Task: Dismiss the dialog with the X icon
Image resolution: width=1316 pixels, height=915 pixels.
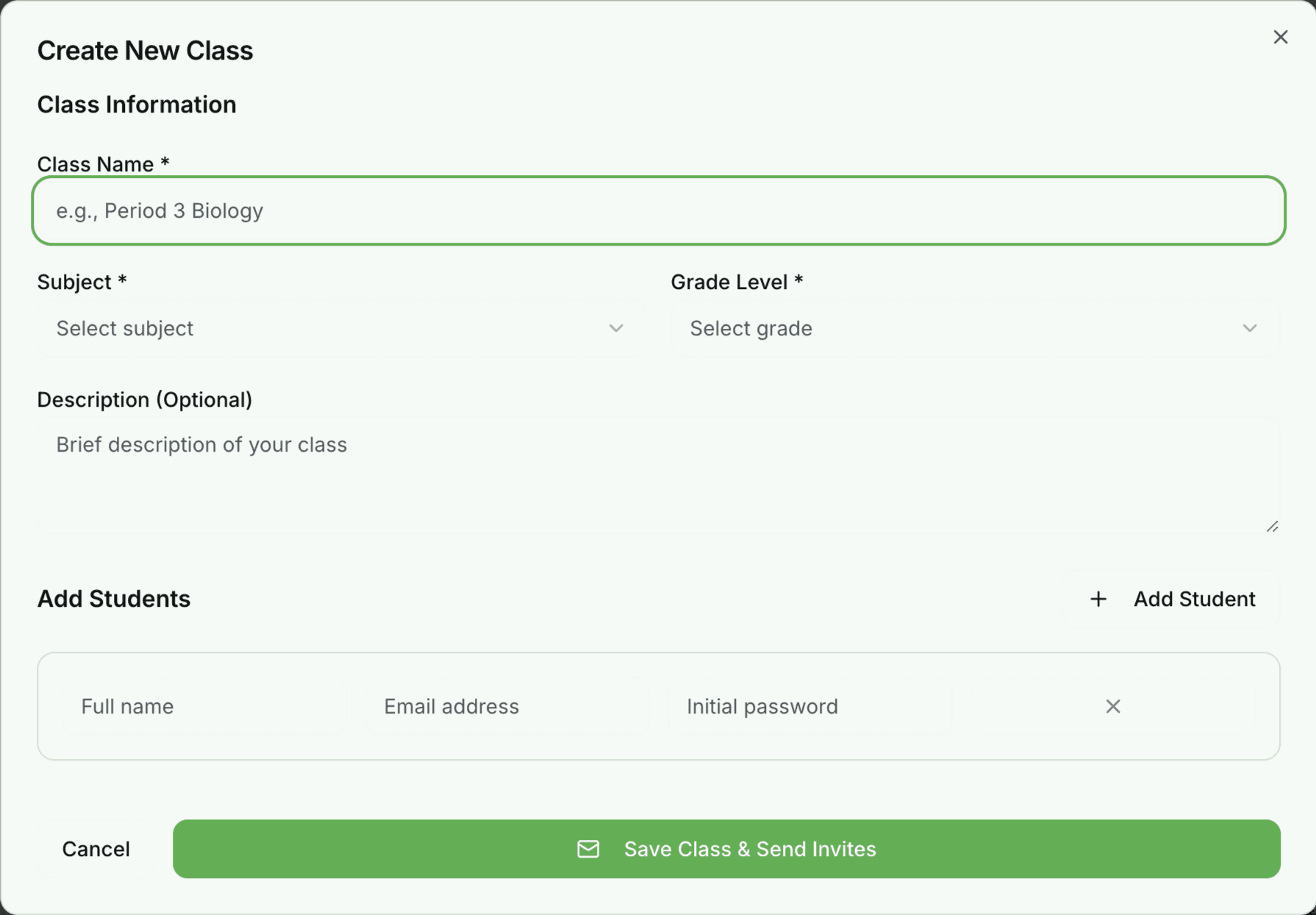Action: point(1280,37)
